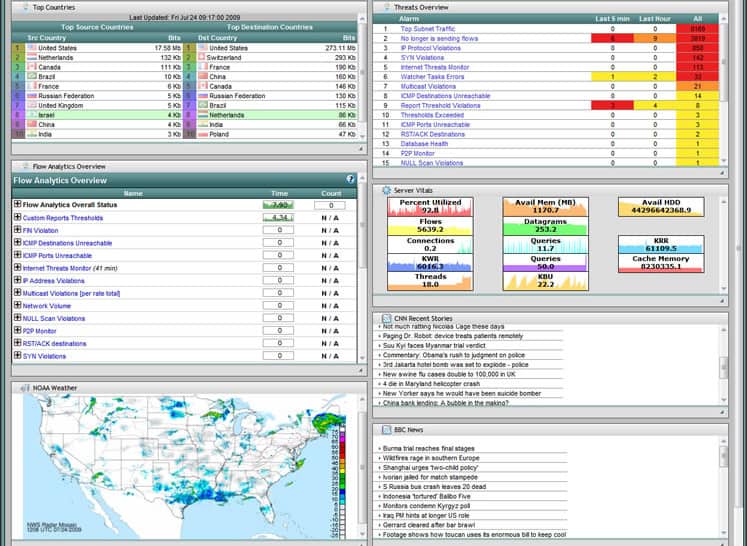Read CNN story on Jakarta hotel bomb
The height and width of the screenshot is (546, 747).
[x=455, y=364]
